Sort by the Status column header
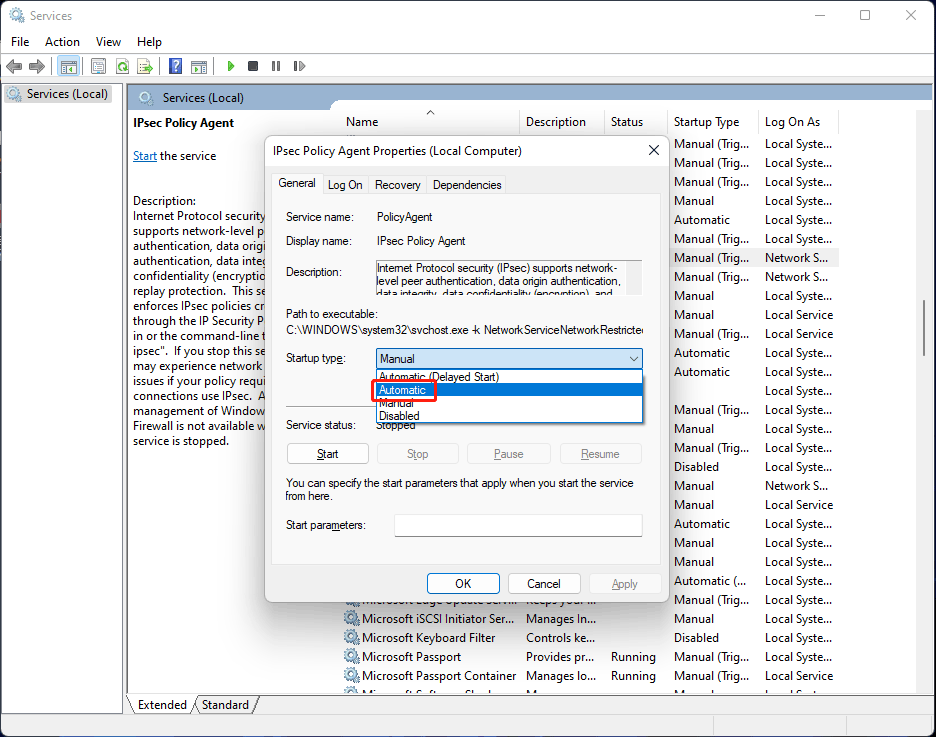 tap(635, 122)
